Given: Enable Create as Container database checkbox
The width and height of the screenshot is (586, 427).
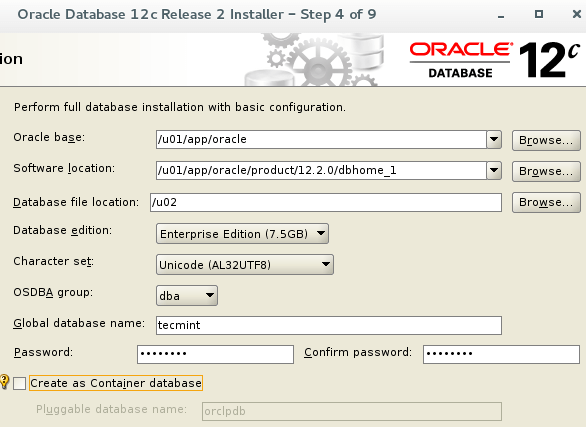Looking at the screenshot, I should coord(19,383).
